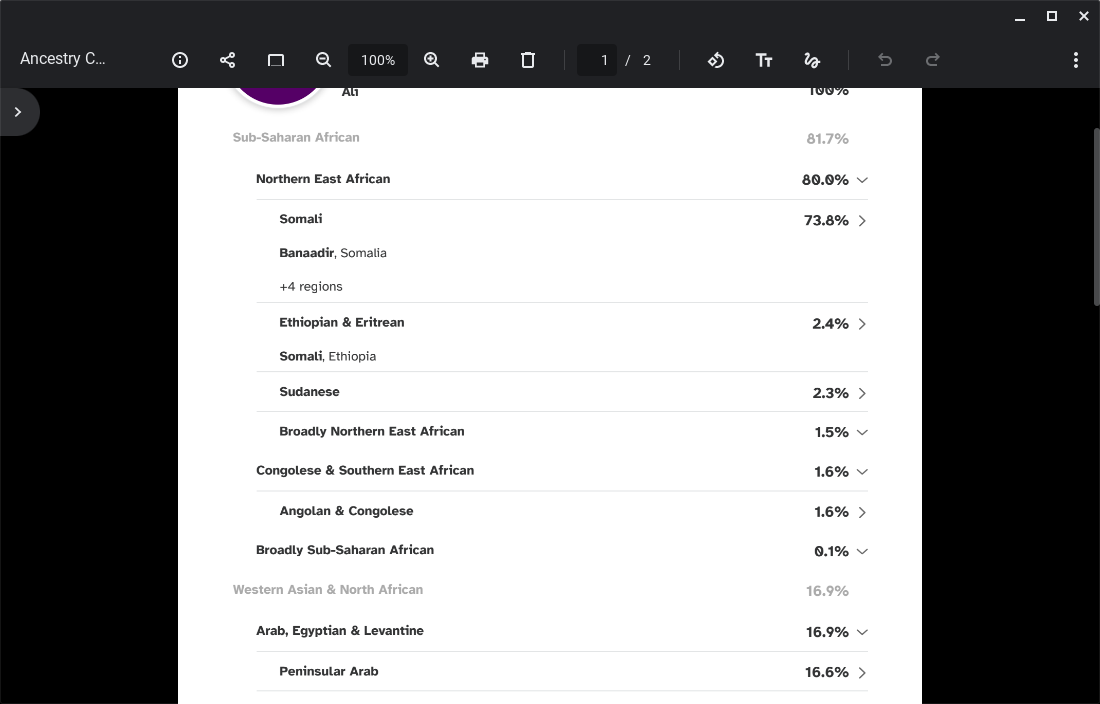This screenshot has width=1100, height=704.
Task: Collapse Arab, Egyptian & Levantine chevron
Action: pos(862,632)
